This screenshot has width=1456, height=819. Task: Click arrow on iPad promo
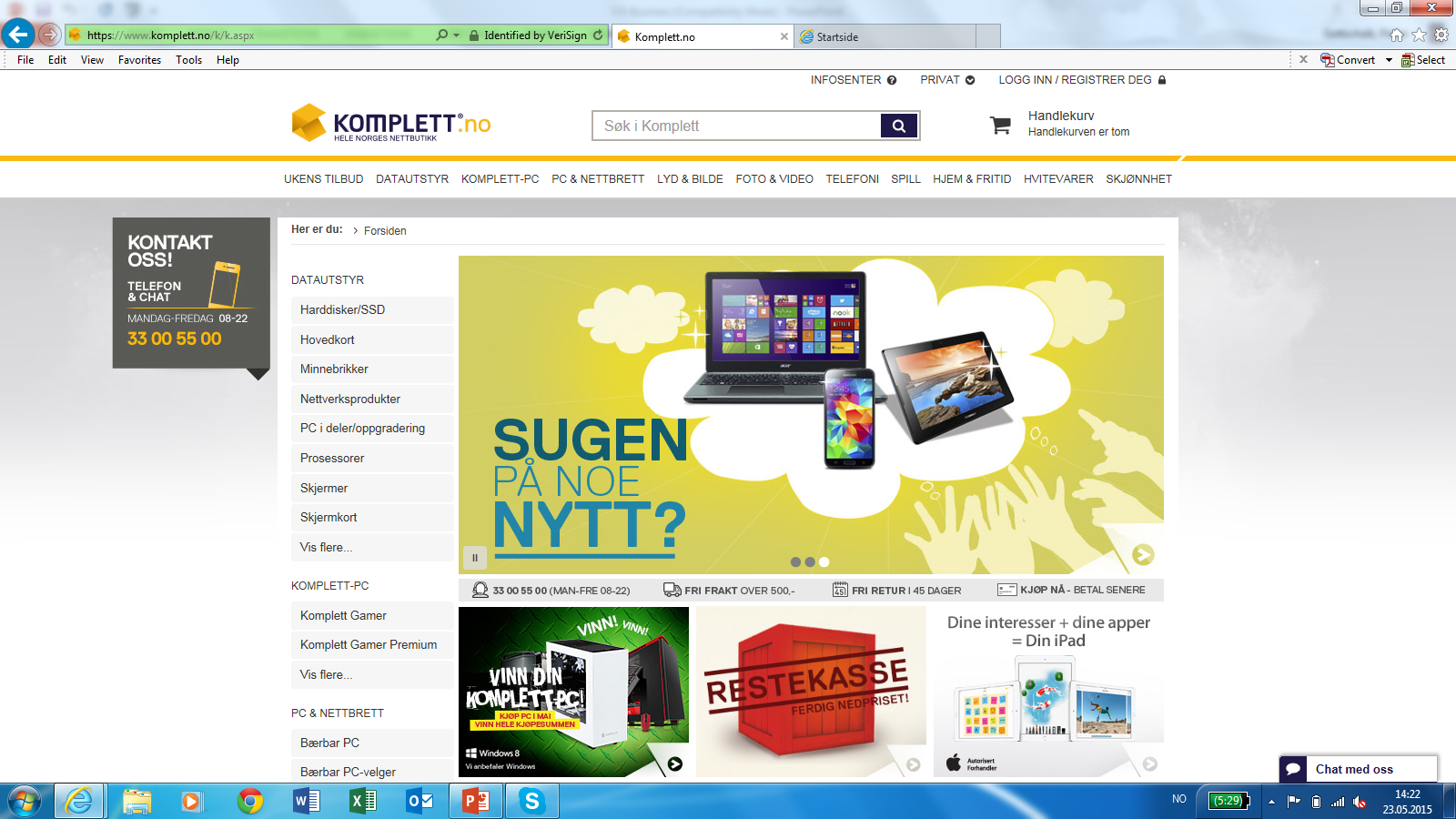coord(1150,764)
